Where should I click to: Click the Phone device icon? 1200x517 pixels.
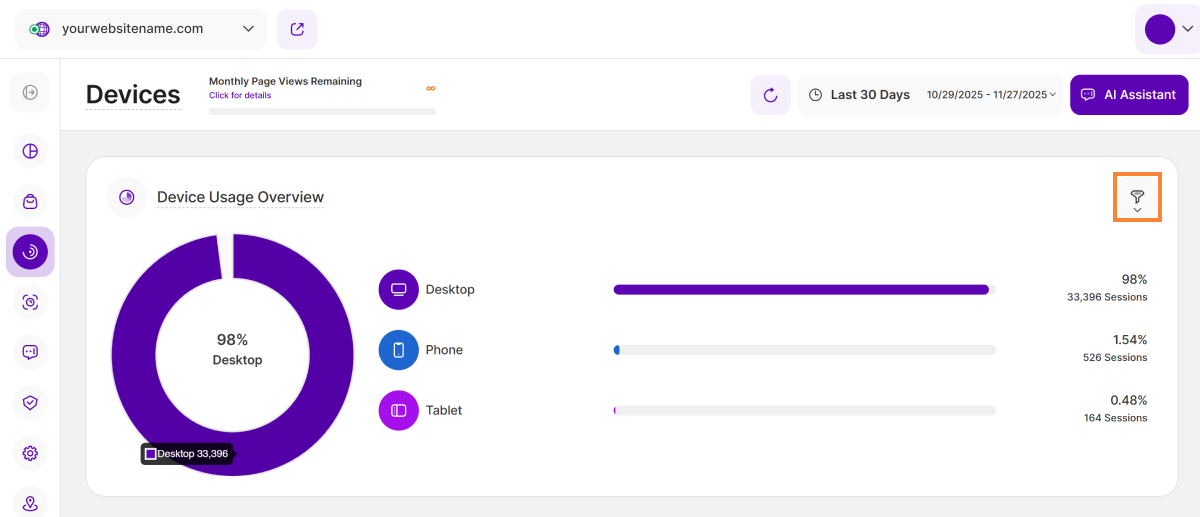398,350
